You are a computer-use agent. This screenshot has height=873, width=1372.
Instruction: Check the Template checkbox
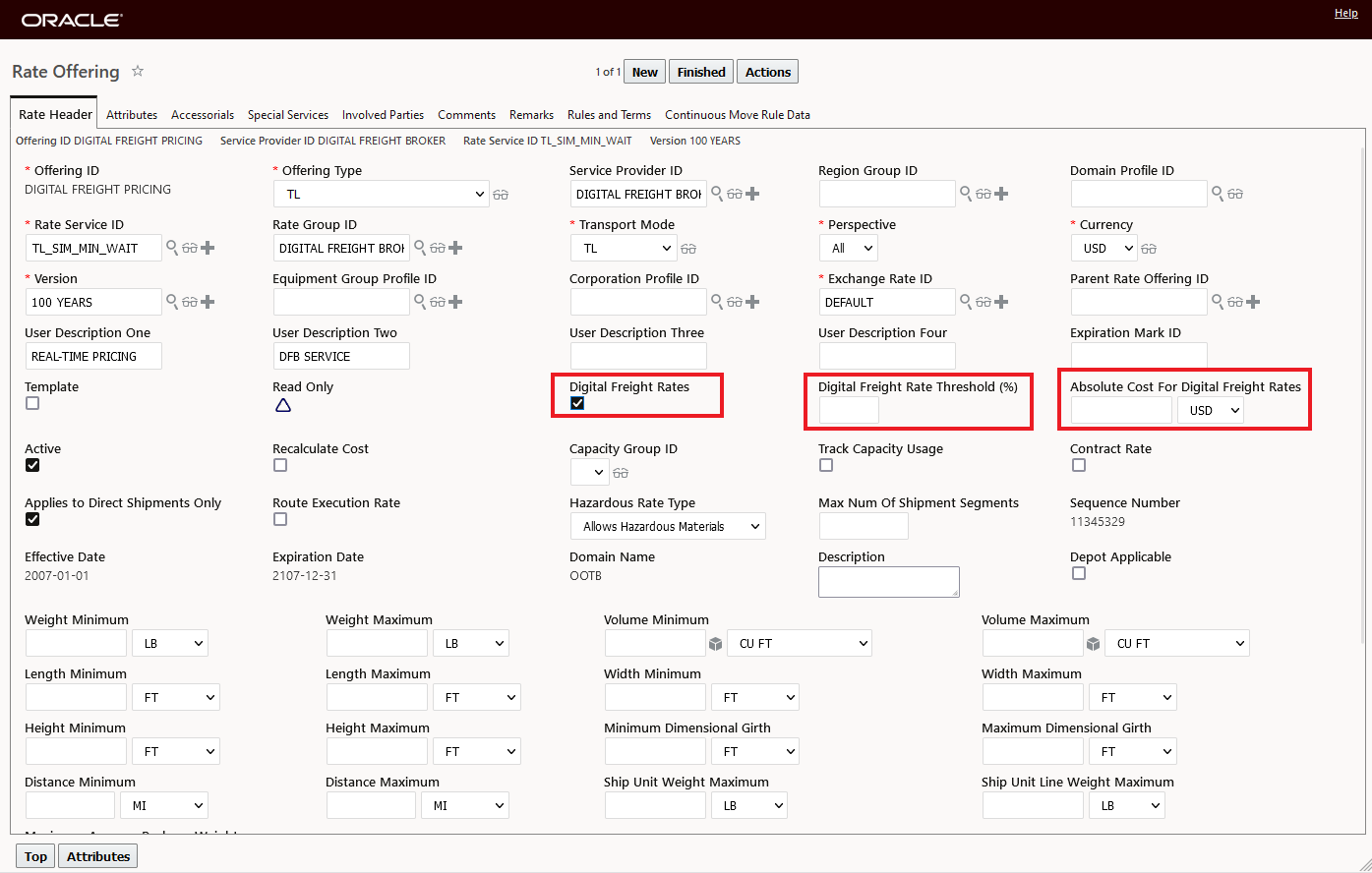coord(32,403)
